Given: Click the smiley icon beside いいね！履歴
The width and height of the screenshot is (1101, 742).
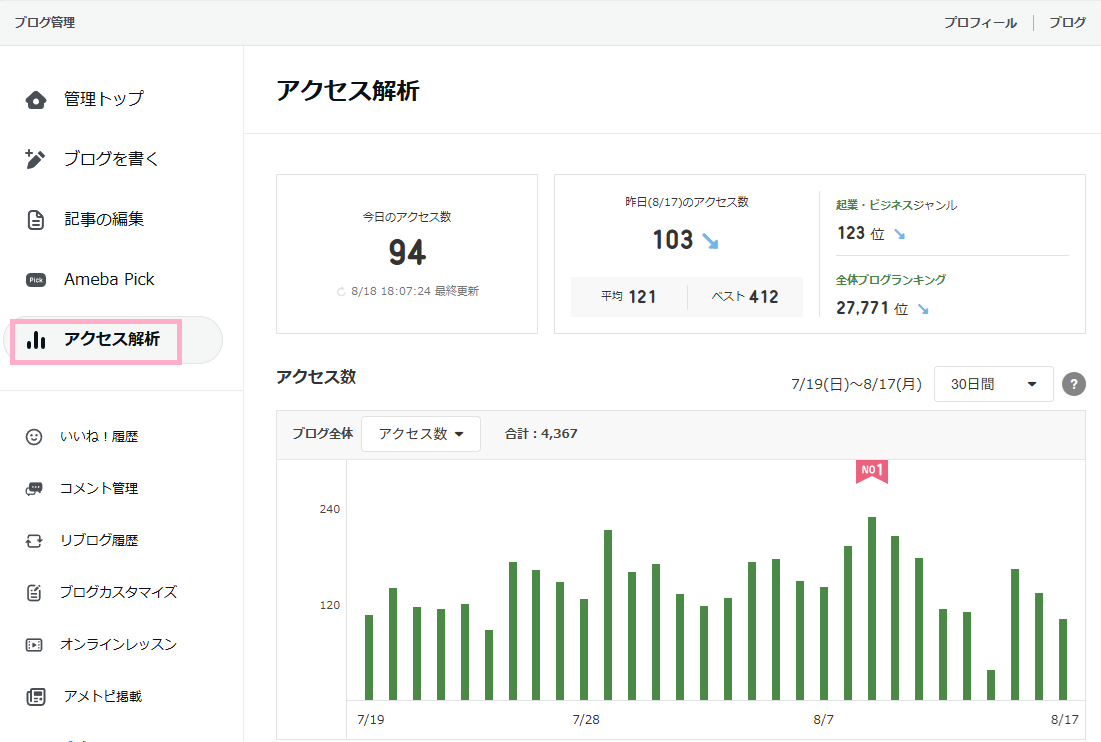Looking at the screenshot, I should 34,437.
